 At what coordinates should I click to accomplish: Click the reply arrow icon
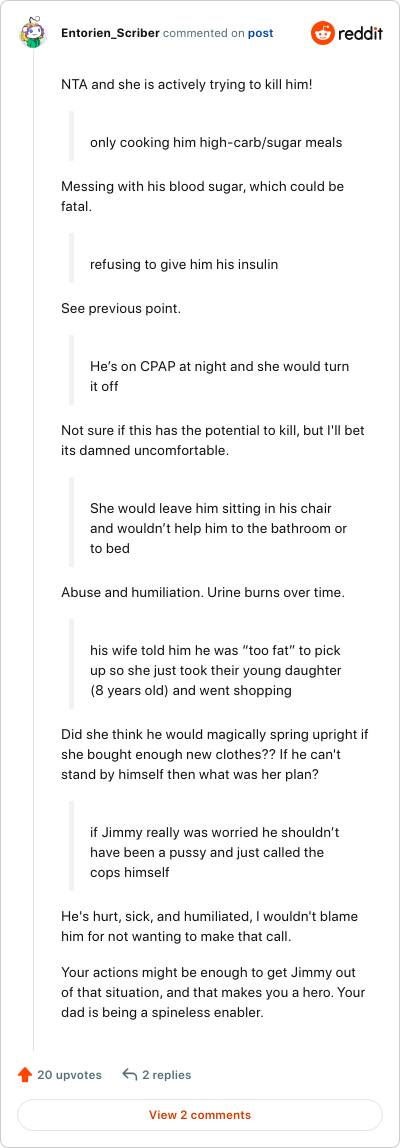click(x=130, y=1075)
